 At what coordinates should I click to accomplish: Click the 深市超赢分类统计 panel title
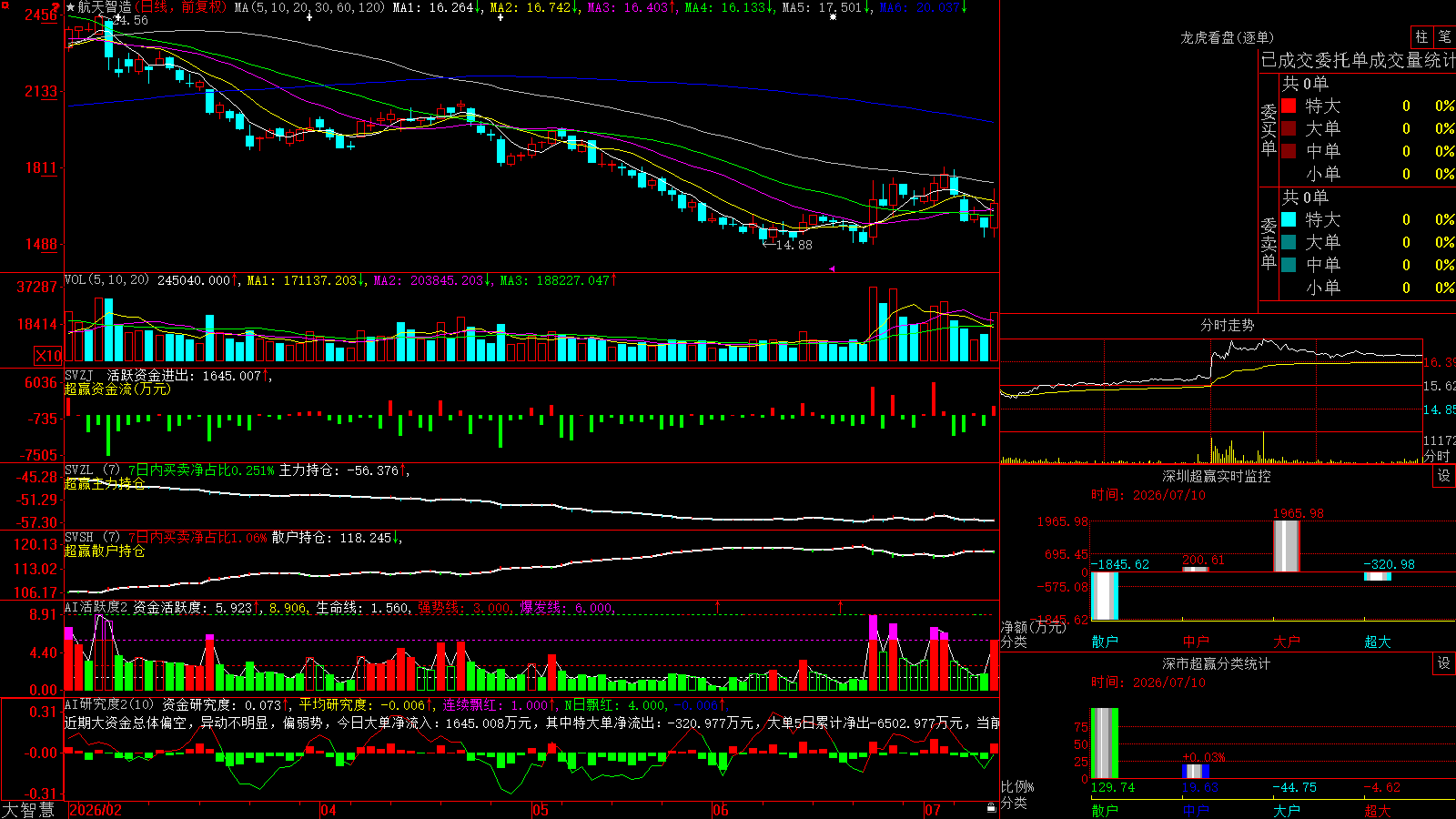click(1217, 664)
